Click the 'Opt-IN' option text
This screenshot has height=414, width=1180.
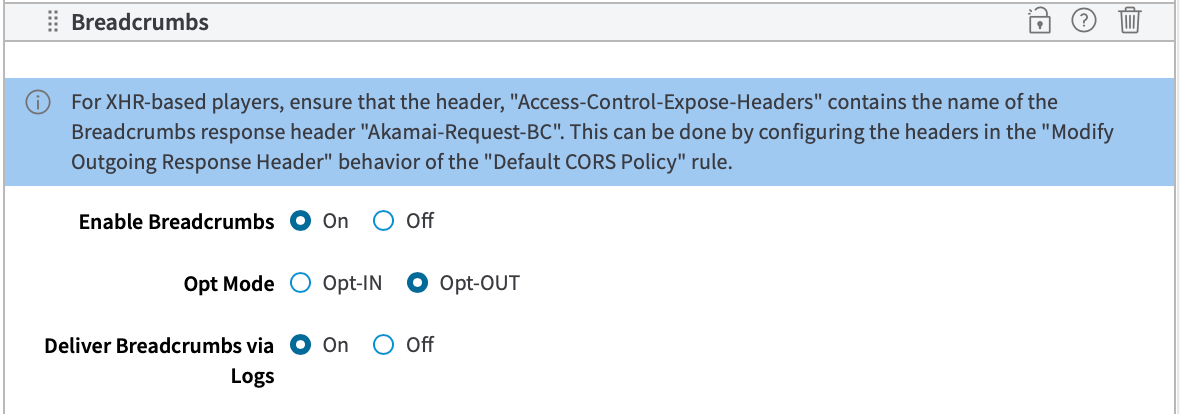[x=352, y=284]
